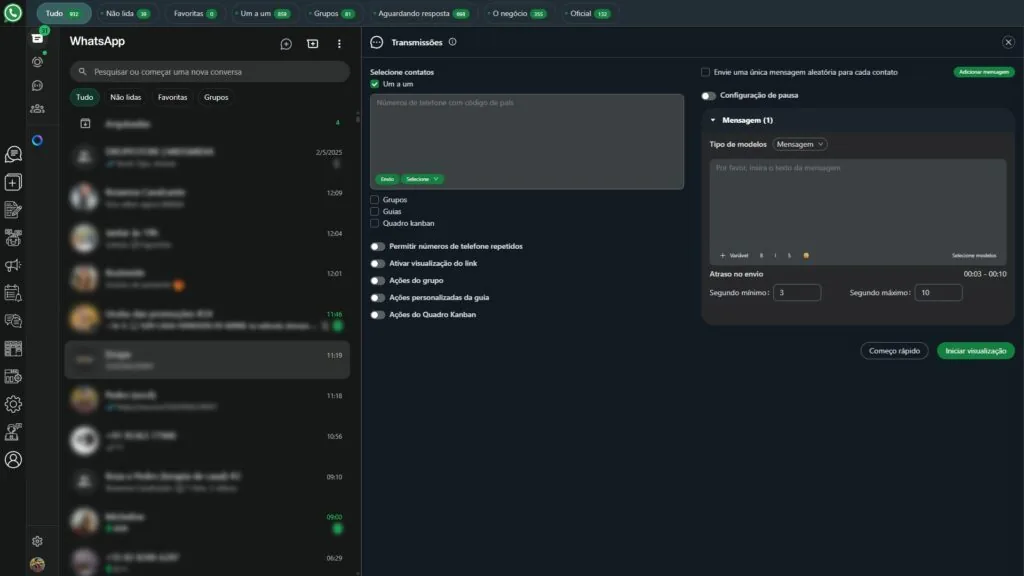Click the new chat icon in header
Viewport: 1024px width, 576px height.
[286, 44]
